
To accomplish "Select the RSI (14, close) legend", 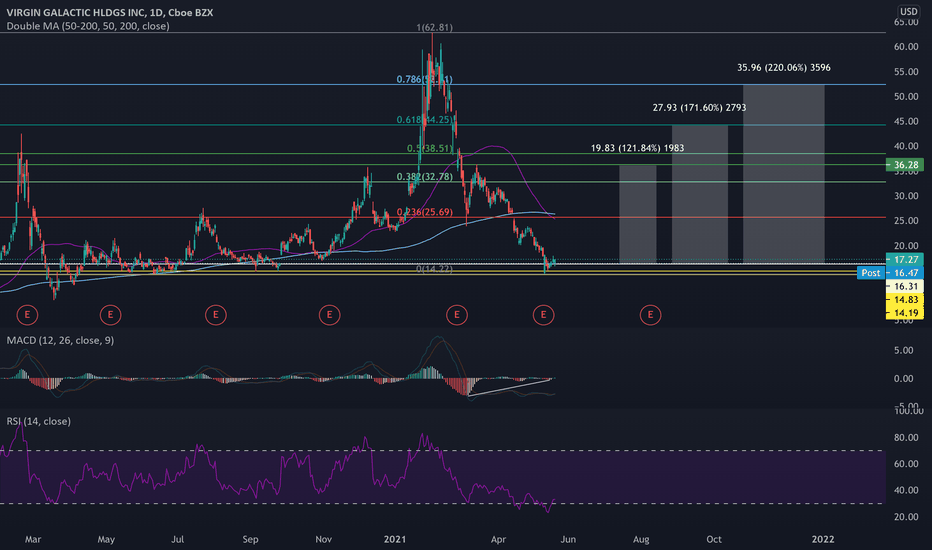I will coord(39,421).
